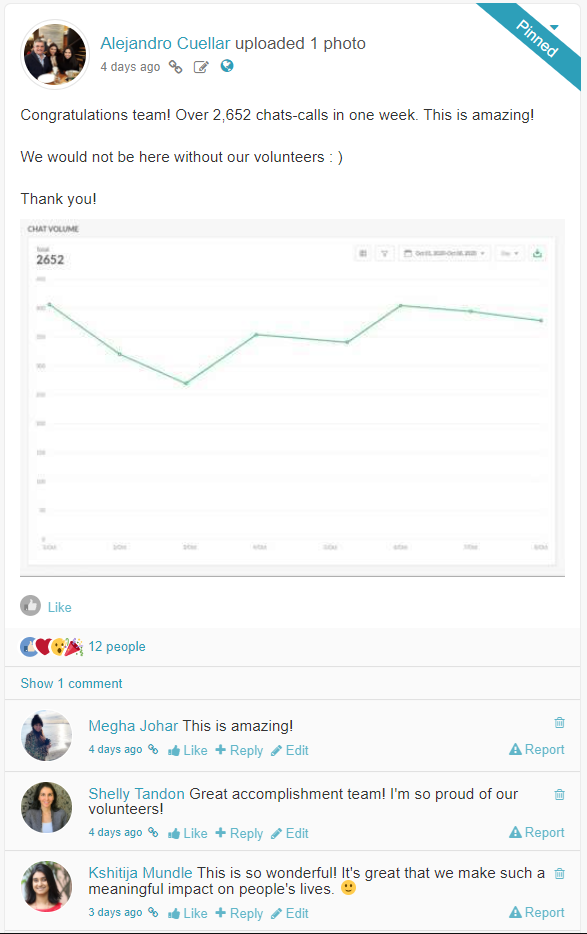View the 12 people who reacted
The image size is (587, 934).
tap(117, 646)
